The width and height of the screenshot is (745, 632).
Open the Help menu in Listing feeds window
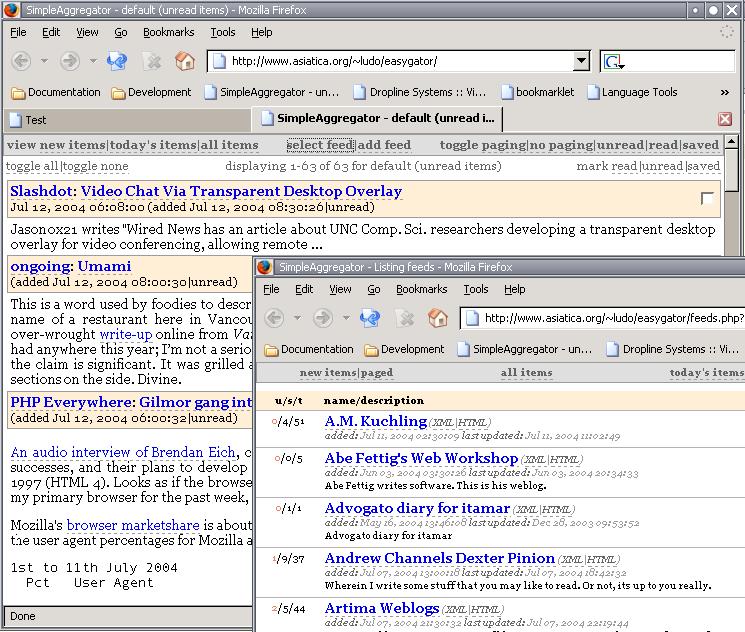(x=515, y=289)
